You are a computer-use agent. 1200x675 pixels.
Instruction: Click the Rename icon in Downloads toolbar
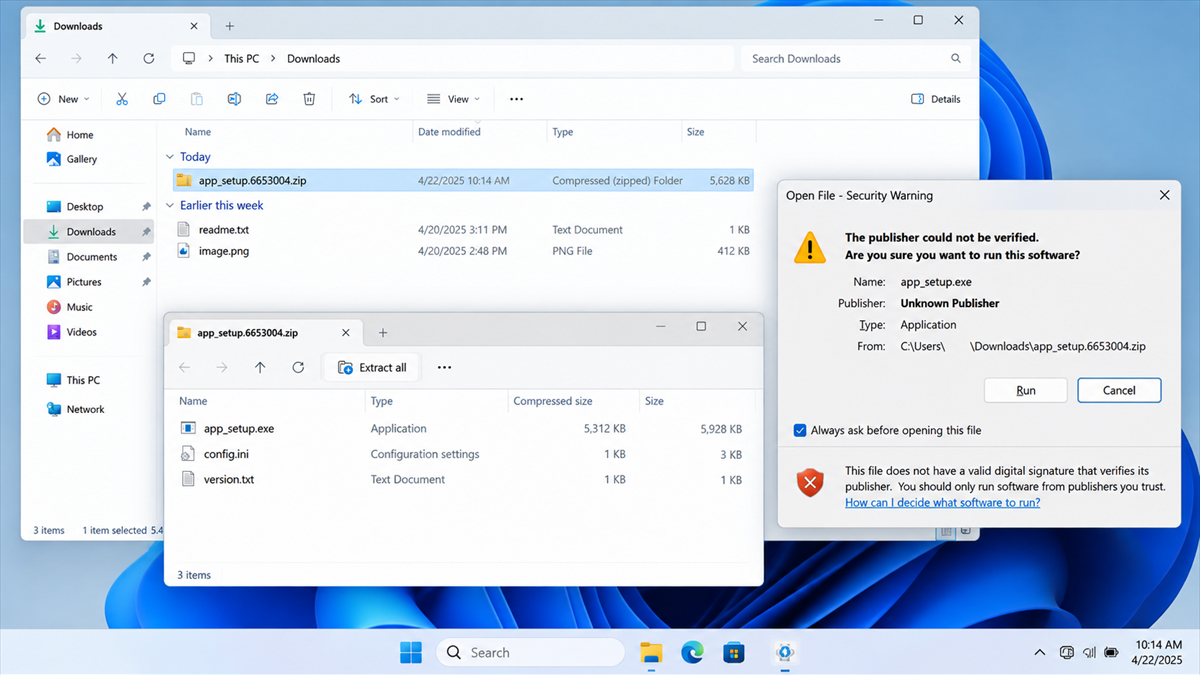click(x=234, y=99)
